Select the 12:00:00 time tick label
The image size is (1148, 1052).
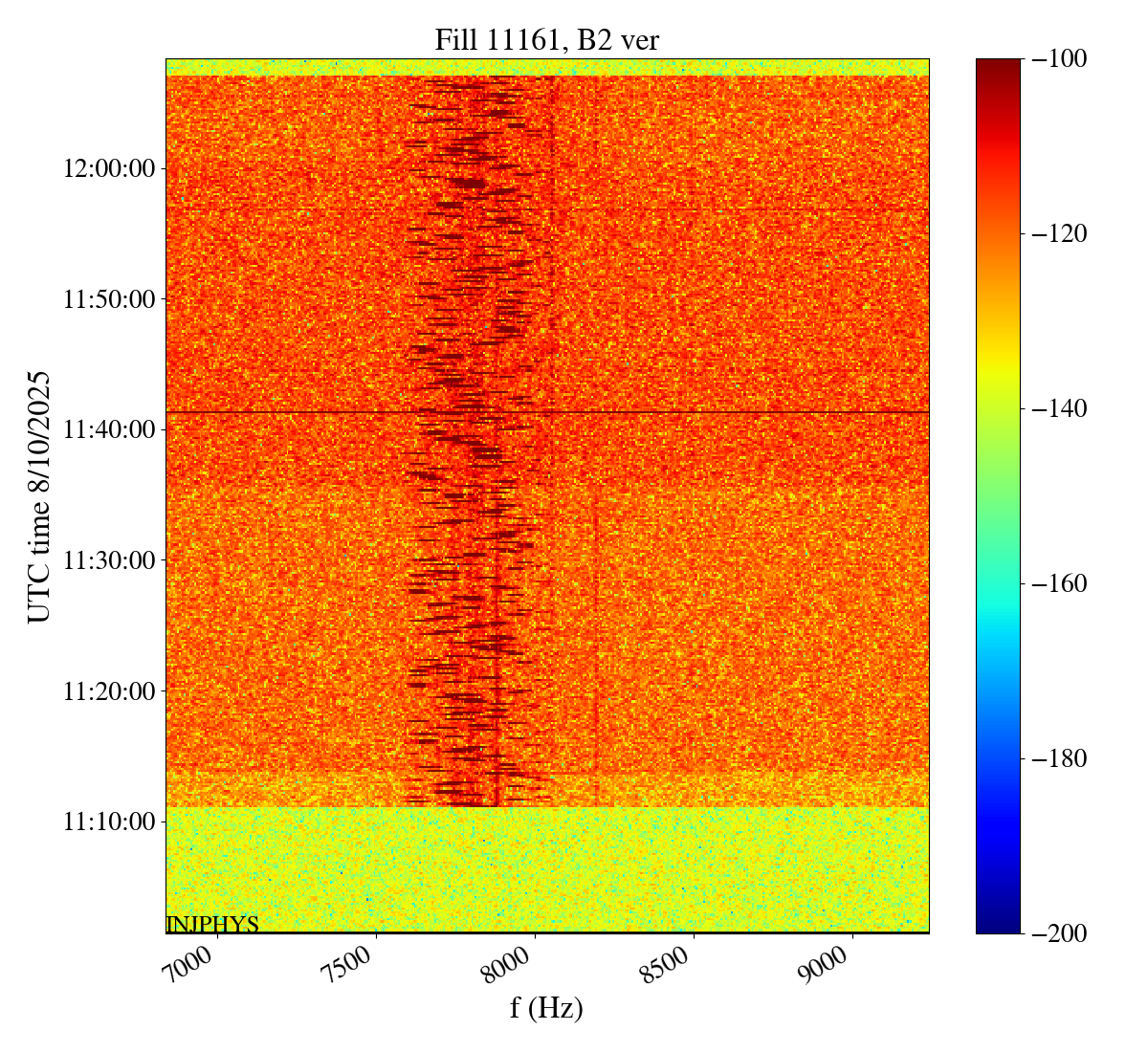(108, 168)
